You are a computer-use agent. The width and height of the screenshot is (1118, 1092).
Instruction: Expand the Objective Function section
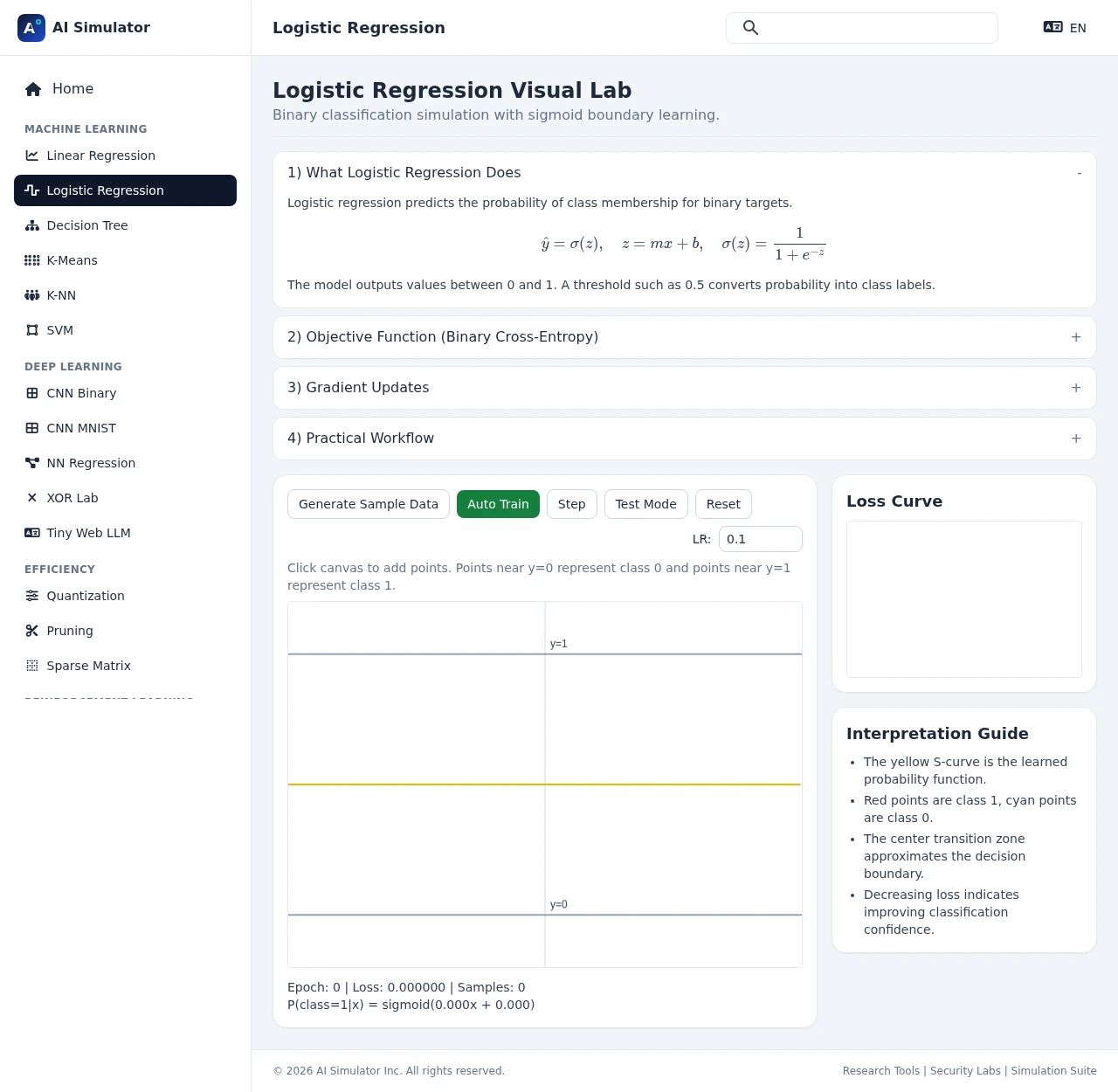[1076, 337]
